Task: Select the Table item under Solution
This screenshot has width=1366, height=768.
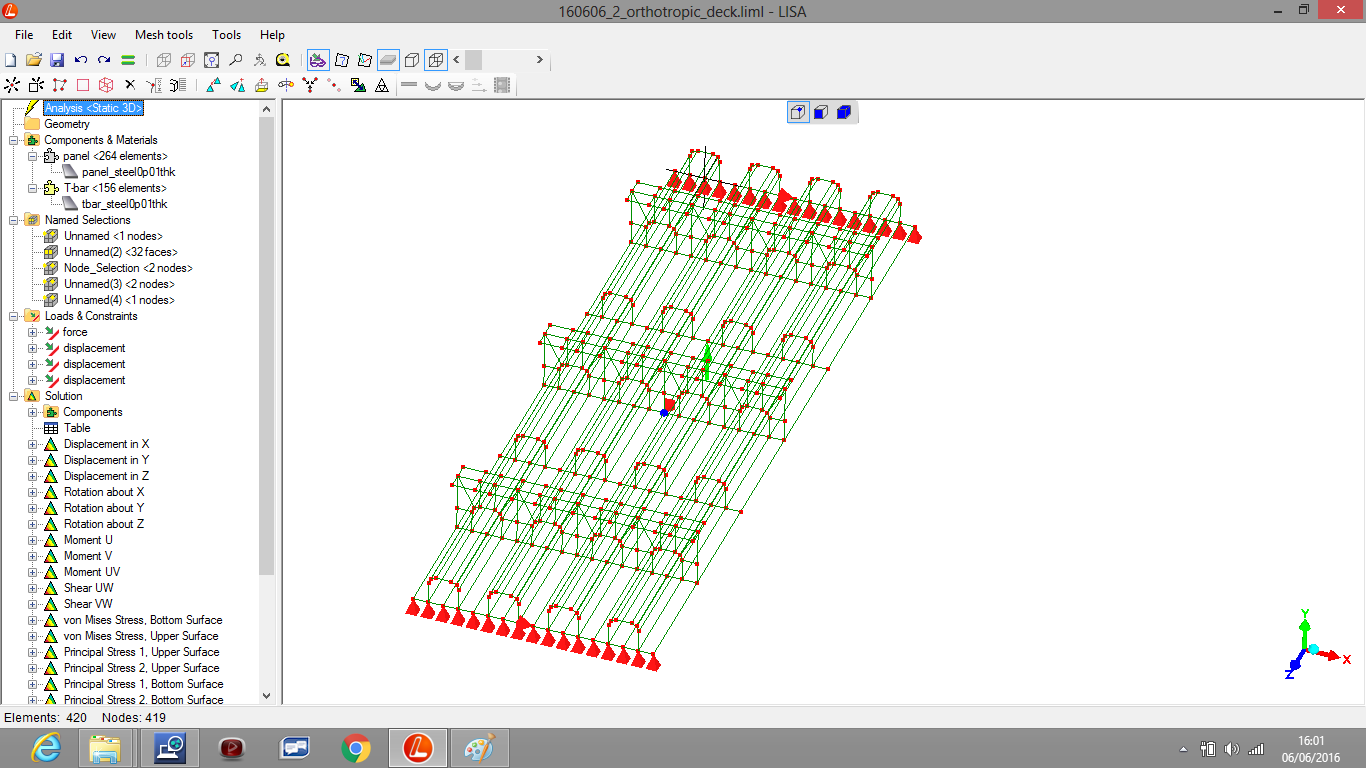Action: 77,428
